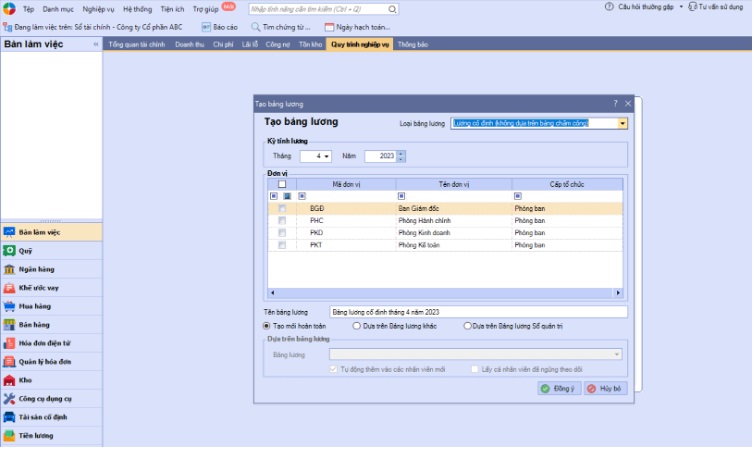Open Công cụ dụng cụ tools icon
This screenshot has width=755, height=450.
click(10, 398)
